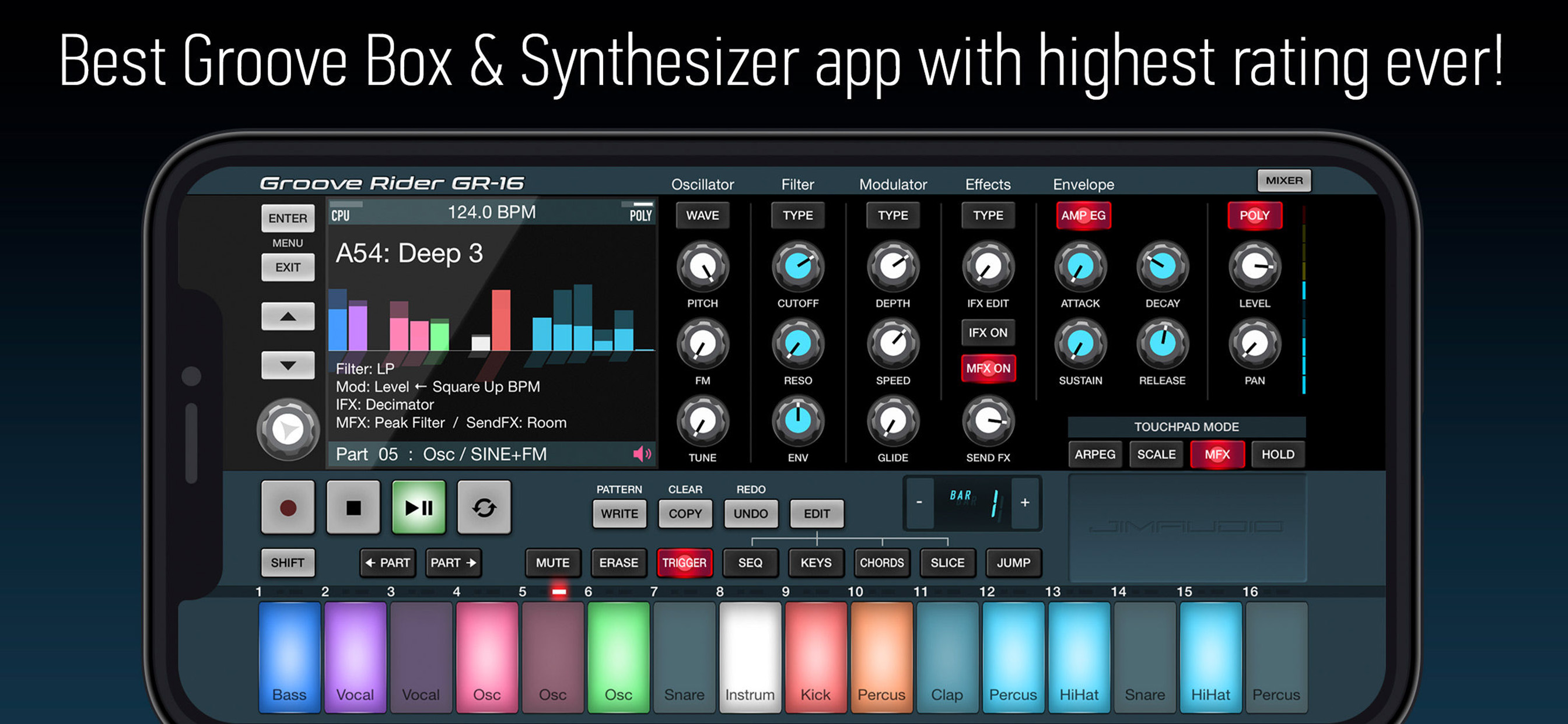
Task: Click the ERASE button
Action: [618, 563]
